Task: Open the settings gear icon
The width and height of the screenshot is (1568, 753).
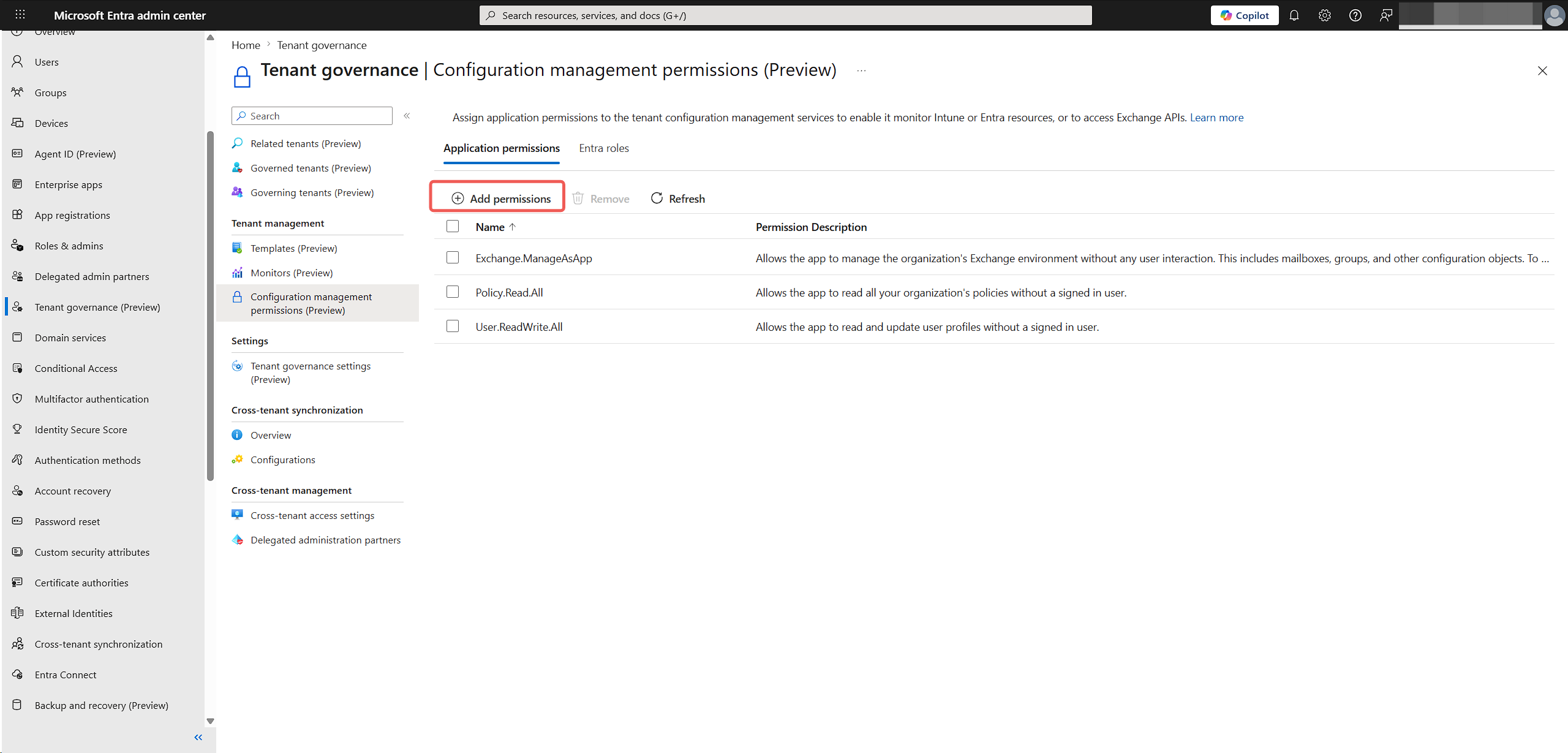Action: click(1324, 15)
